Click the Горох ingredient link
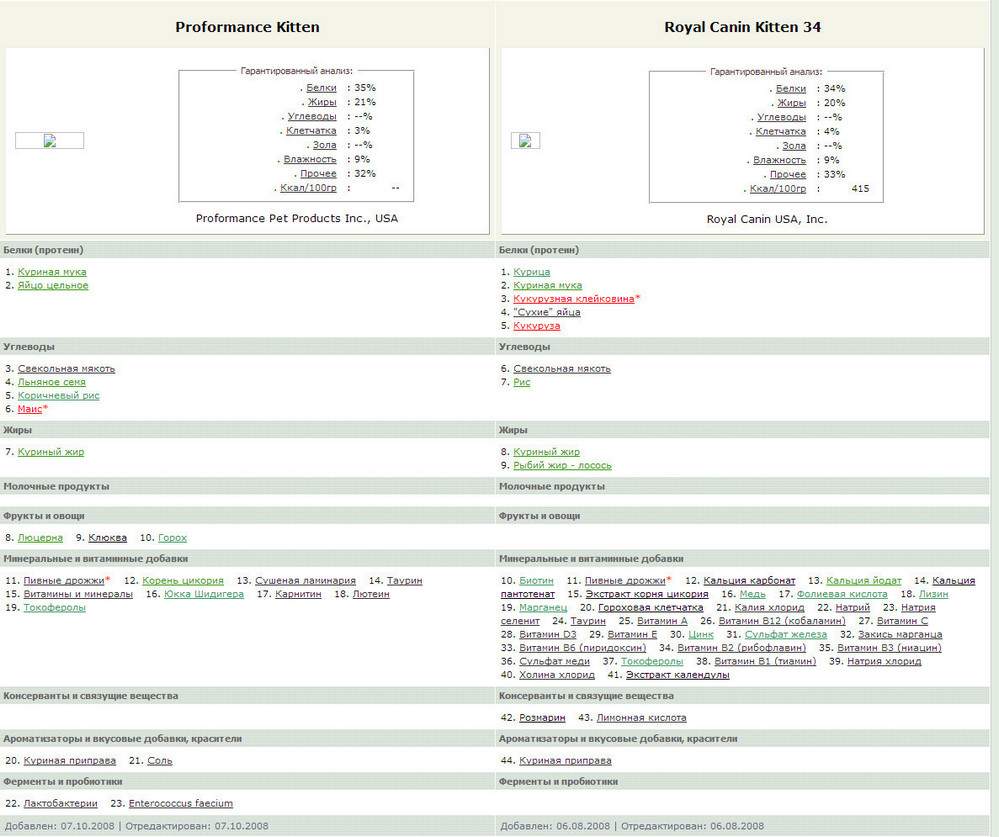 click(x=173, y=538)
